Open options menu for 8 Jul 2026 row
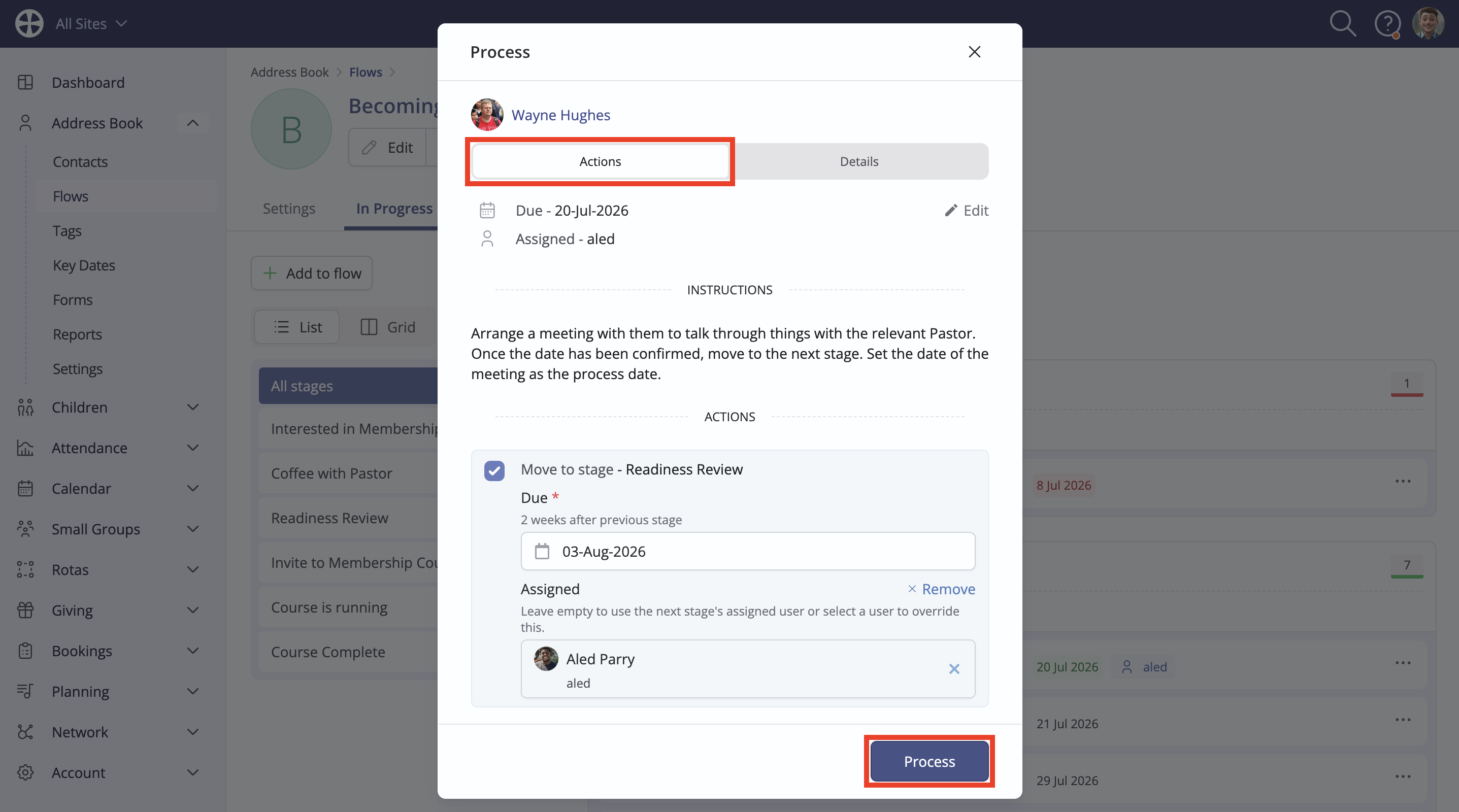 (1403, 481)
